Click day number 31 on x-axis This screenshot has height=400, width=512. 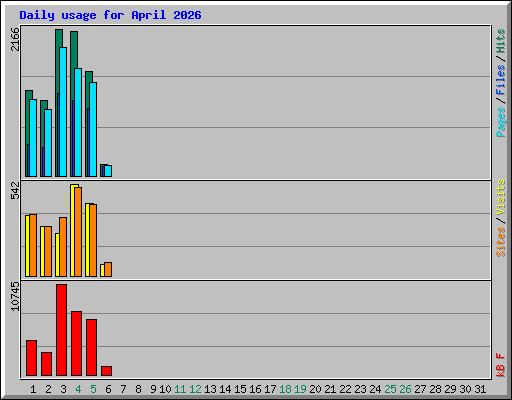click(480, 389)
